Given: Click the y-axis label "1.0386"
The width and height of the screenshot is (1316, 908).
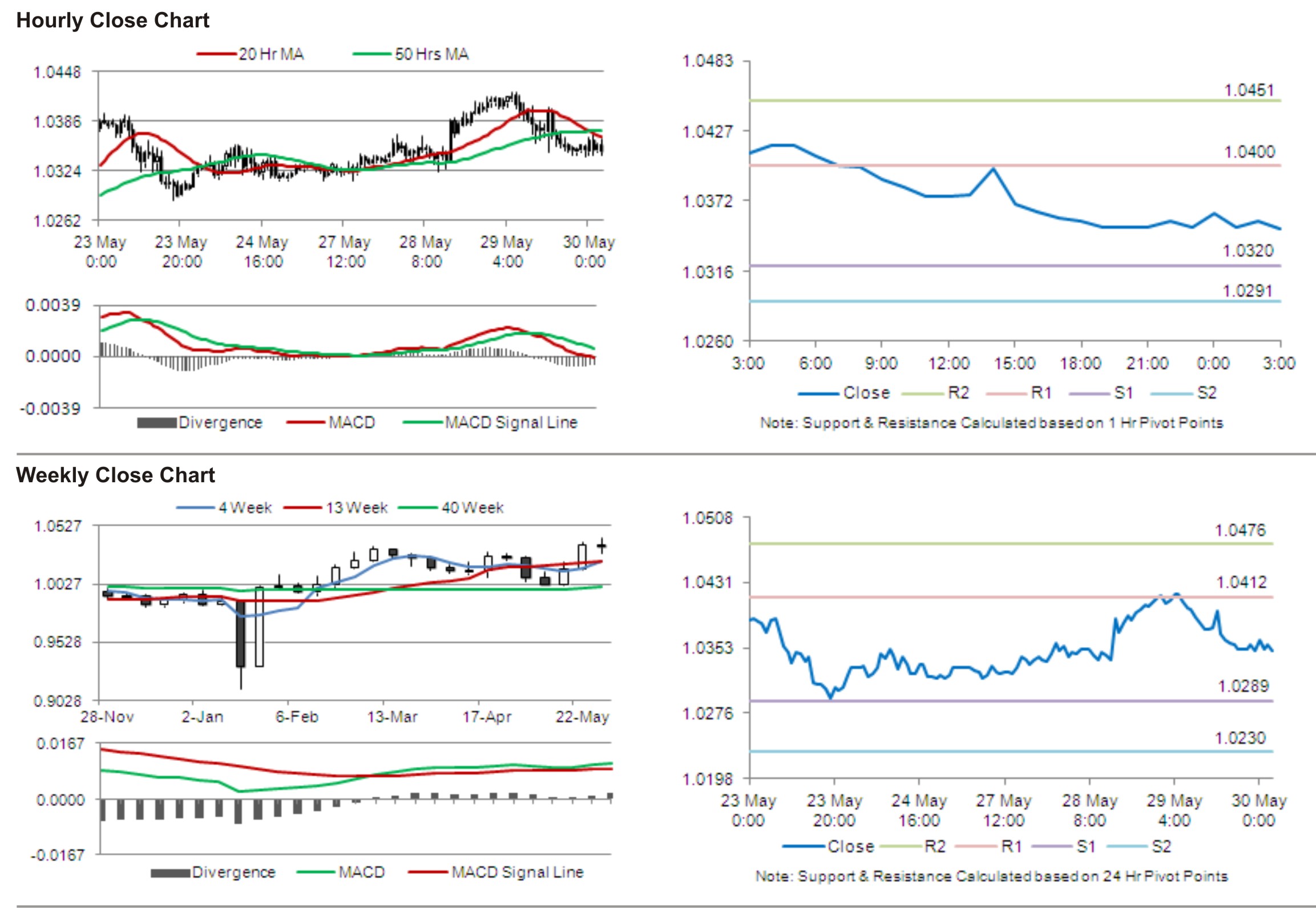Looking at the screenshot, I should click(x=57, y=122).
